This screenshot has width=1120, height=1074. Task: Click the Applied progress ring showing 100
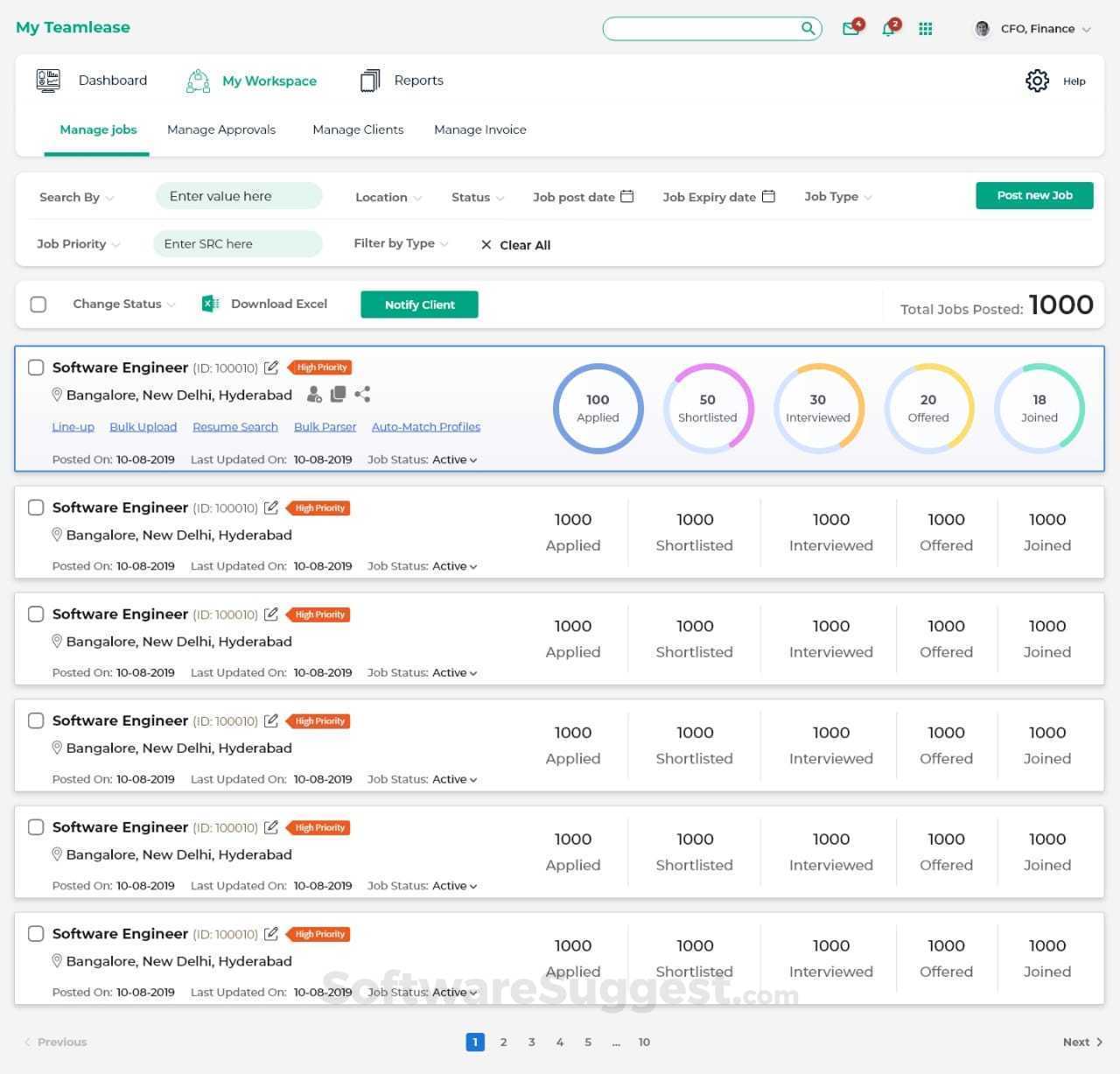pyautogui.click(x=598, y=408)
